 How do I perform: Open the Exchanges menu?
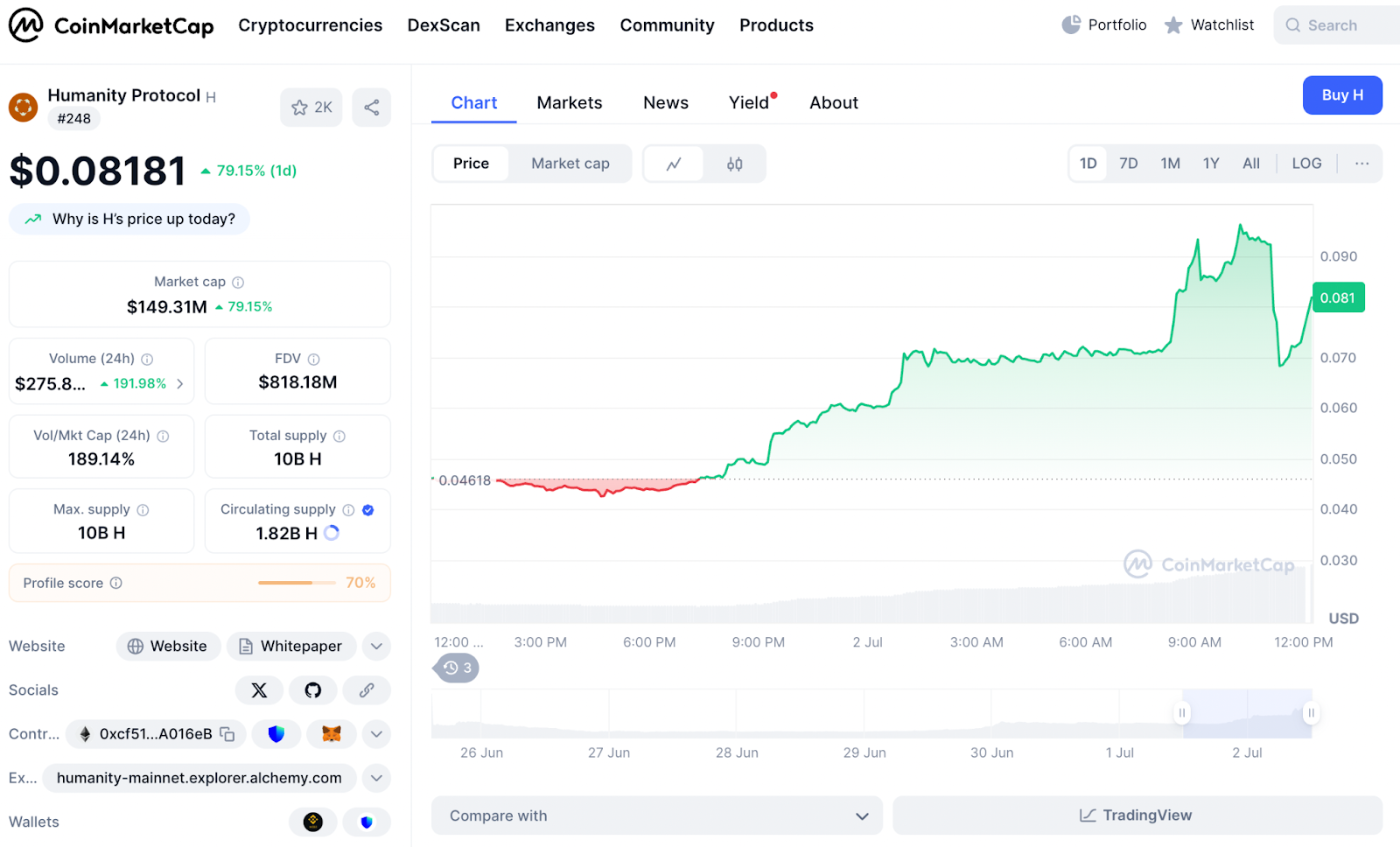(x=549, y=25)
